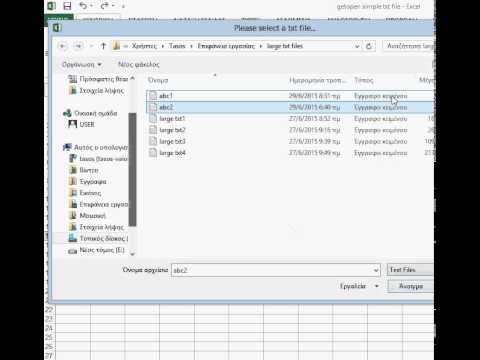Go up one folder level with the Up arrow
Image resolution: width=480 pixels, height=360 pixels.
pos(103,46)
